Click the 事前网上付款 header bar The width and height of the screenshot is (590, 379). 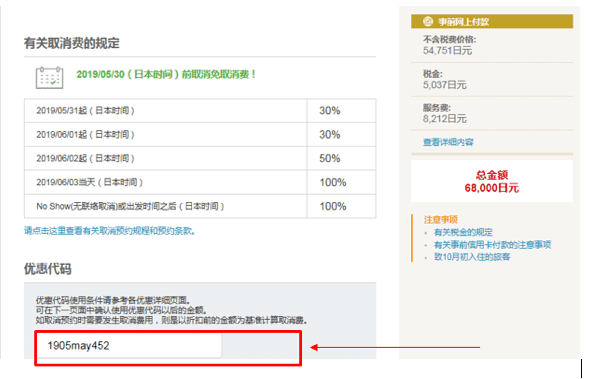[492, 21]
